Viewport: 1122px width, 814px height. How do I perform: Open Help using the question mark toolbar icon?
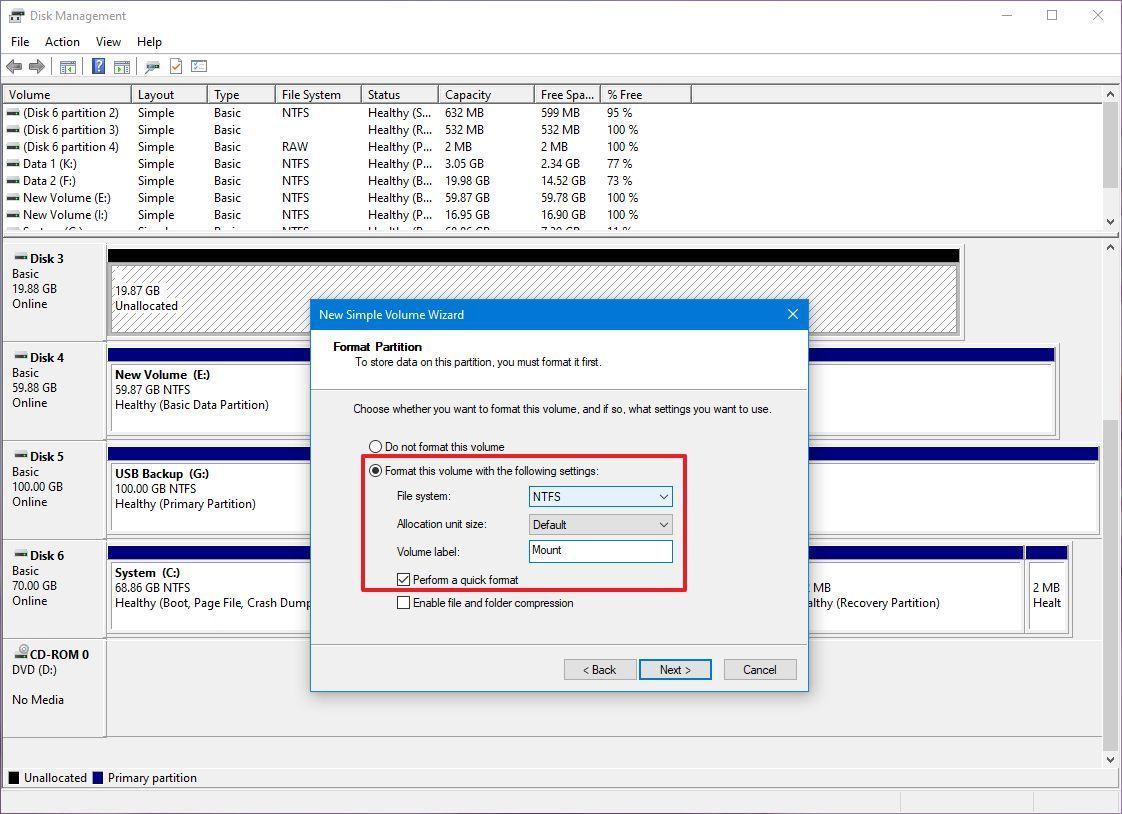97,66
